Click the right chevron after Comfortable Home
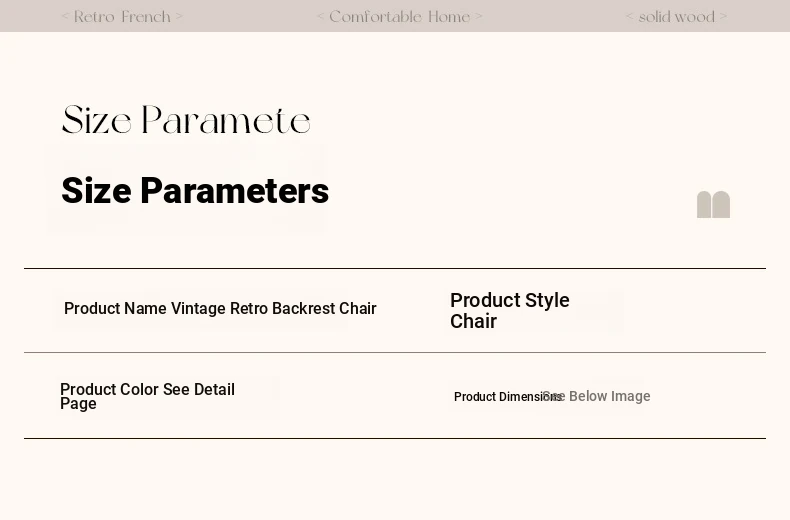Screen dimensions: 790x520 479,17
